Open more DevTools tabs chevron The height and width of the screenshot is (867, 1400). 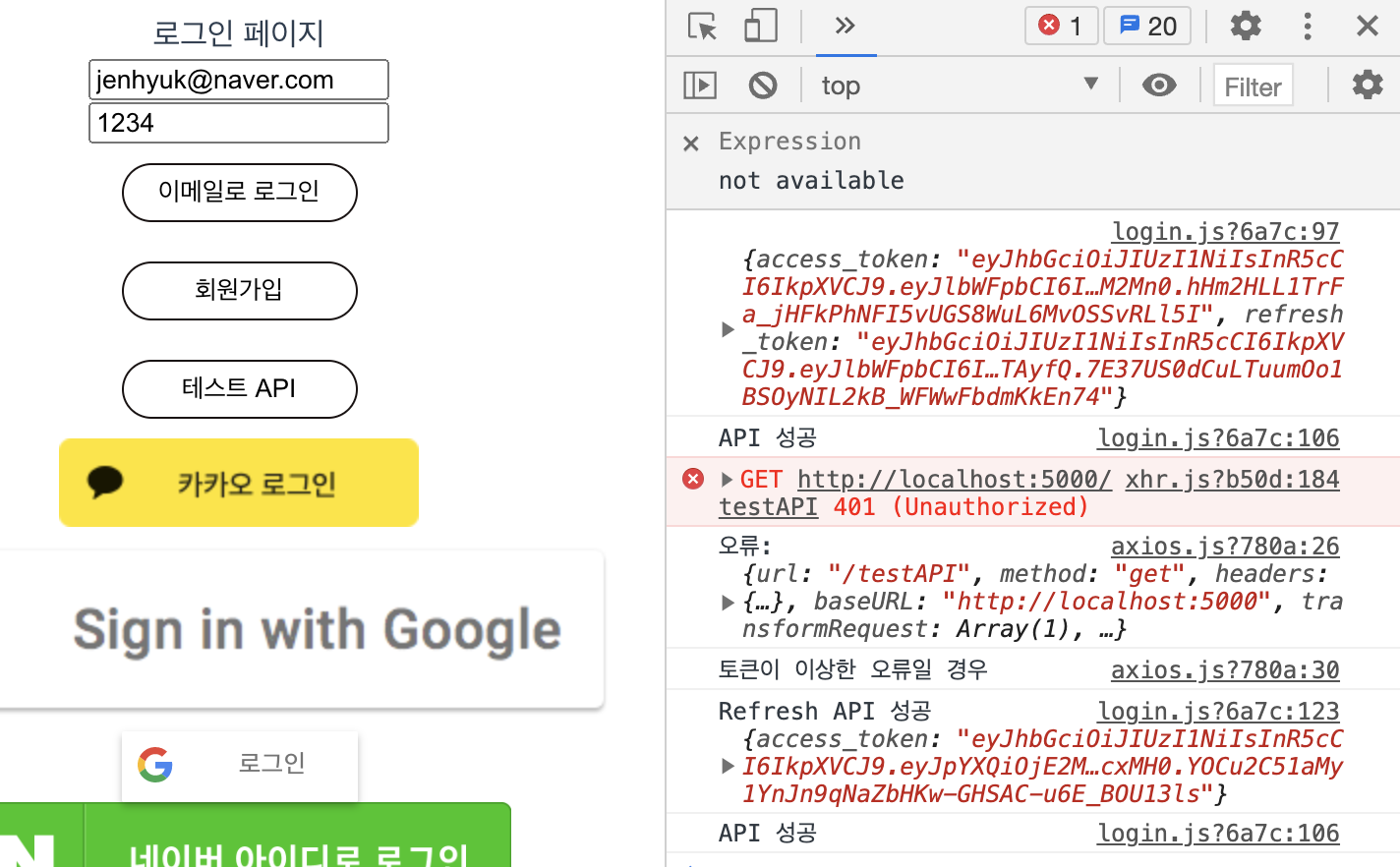(845, 26)
